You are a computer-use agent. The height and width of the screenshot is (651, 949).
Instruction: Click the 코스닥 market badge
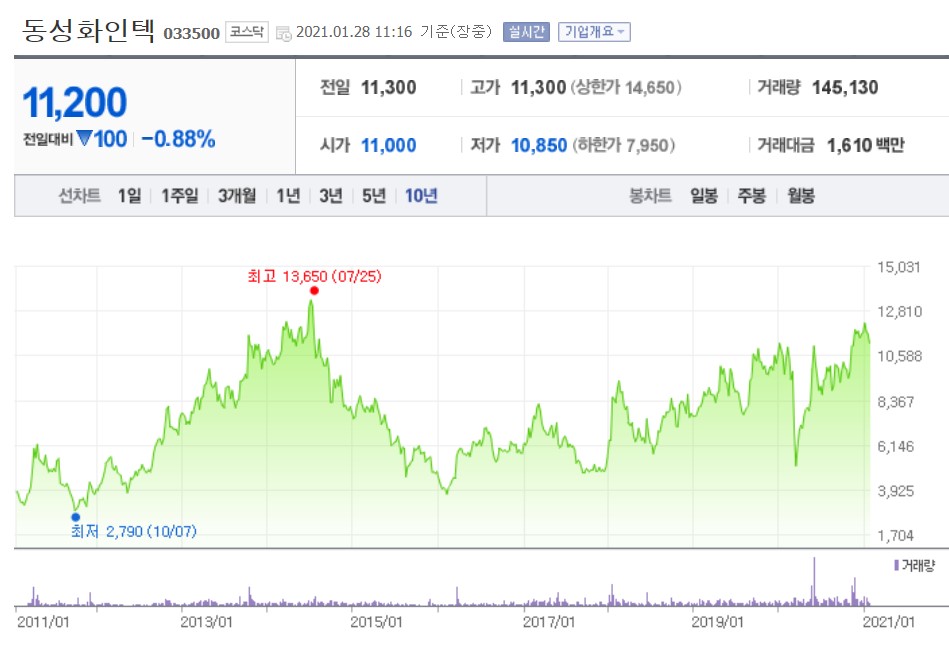247,31
